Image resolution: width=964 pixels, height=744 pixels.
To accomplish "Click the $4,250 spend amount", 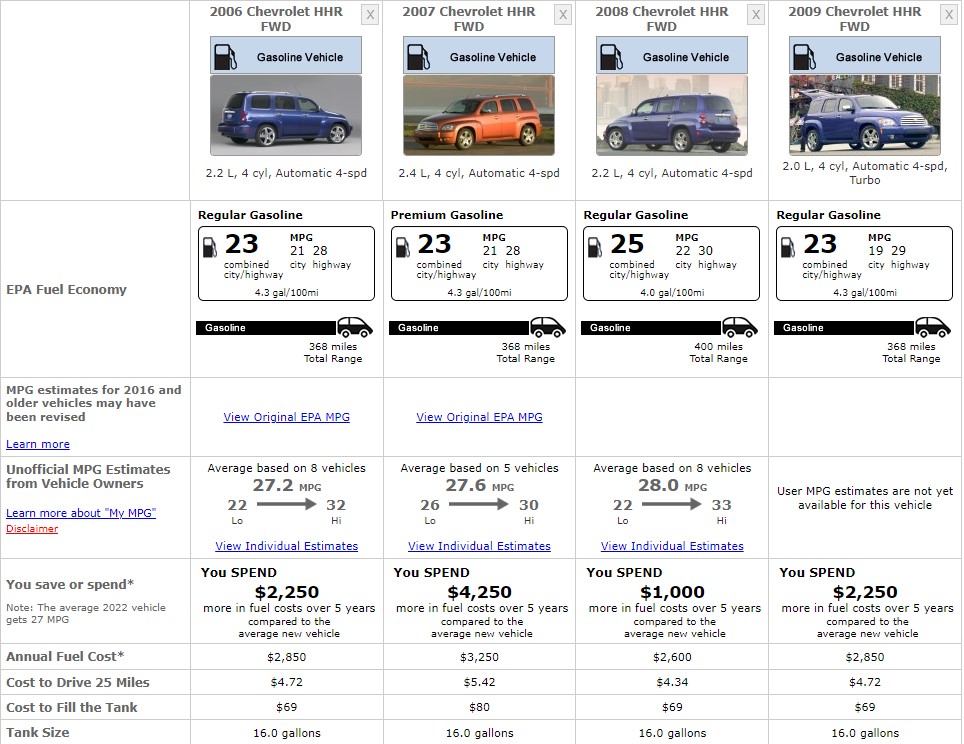I will [x=480, y=592].
